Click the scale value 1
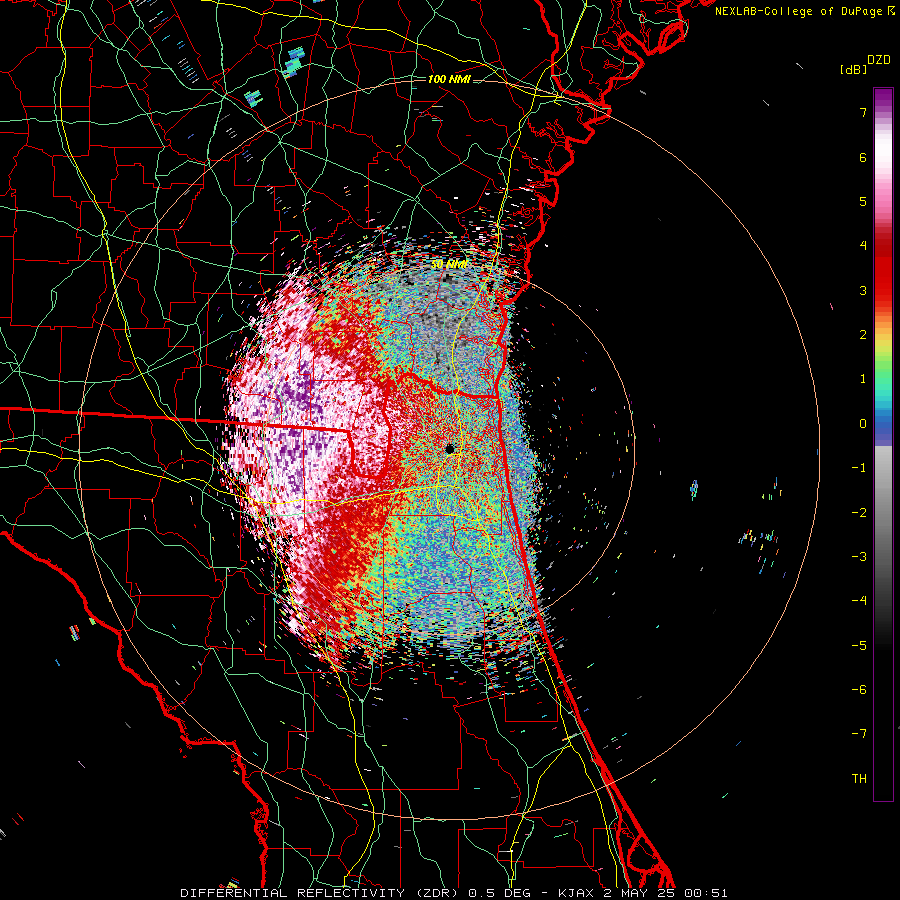The image size is (900, 900). [x=863, y=379]
